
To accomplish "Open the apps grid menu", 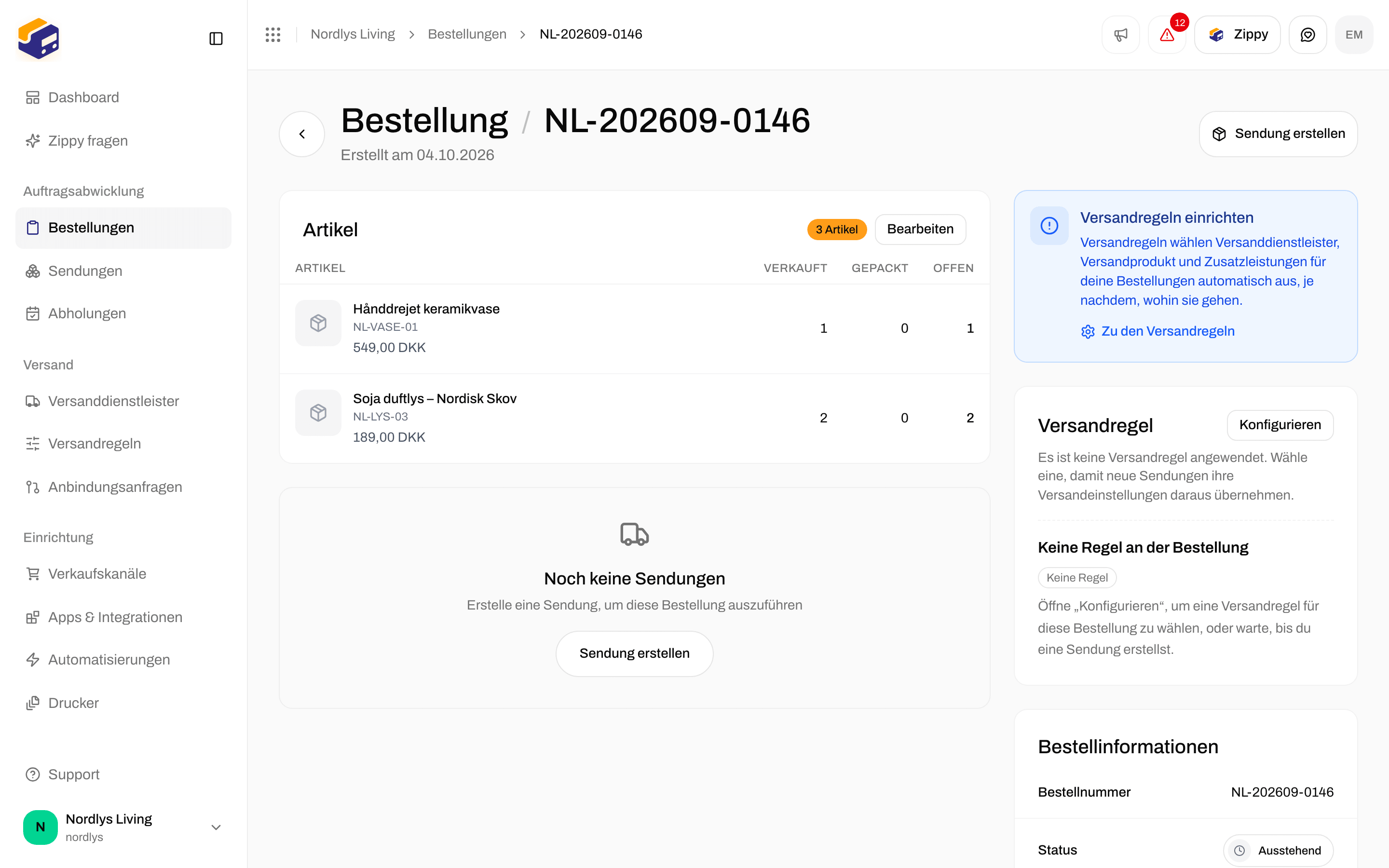I will pos(272,34).
